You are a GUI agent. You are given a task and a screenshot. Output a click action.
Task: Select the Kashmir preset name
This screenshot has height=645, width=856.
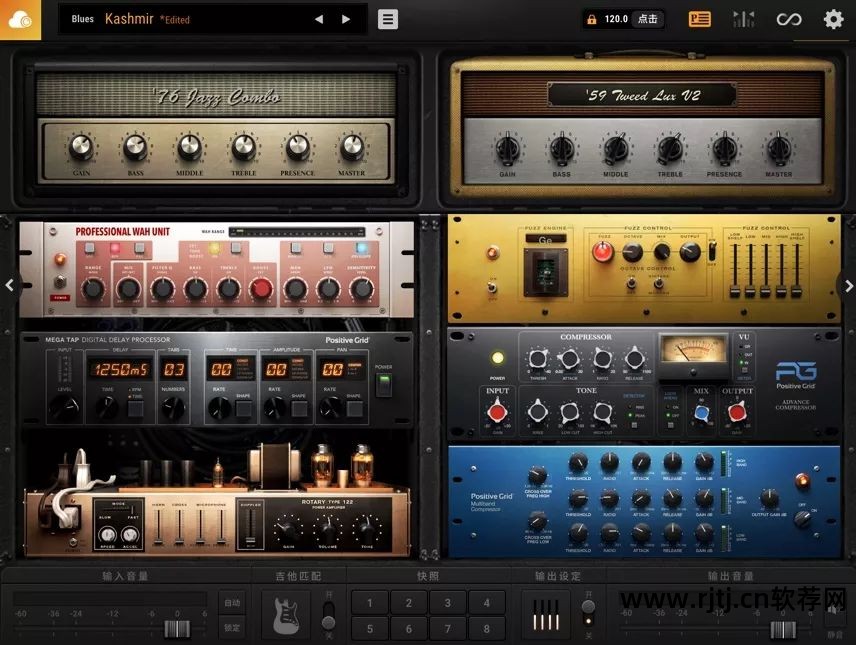(127, 19)
